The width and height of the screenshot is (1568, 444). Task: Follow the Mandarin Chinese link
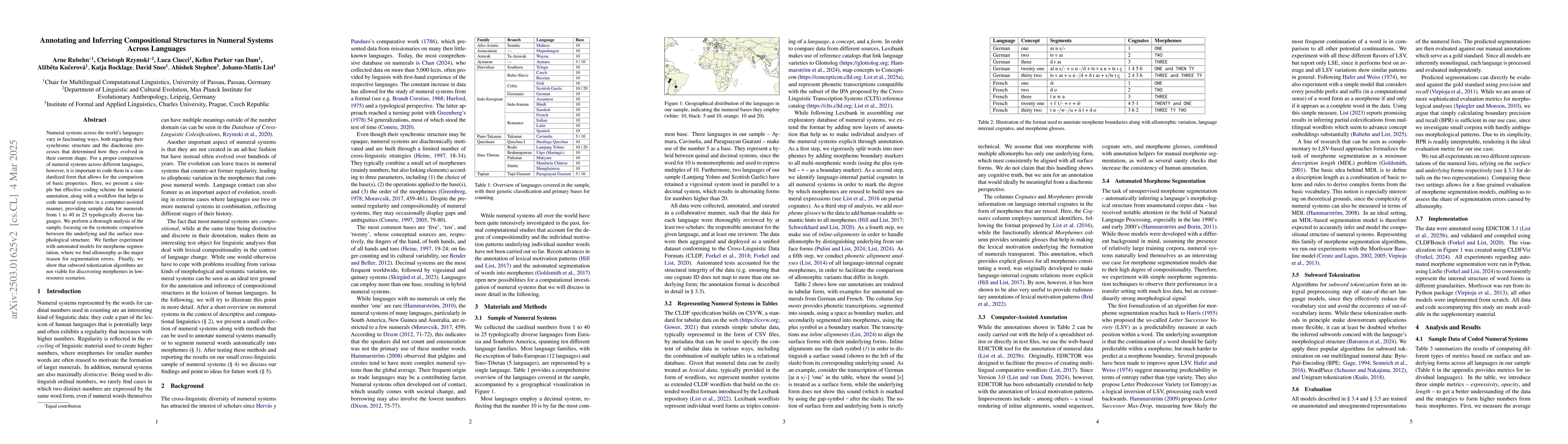click(x=552, y=163)
